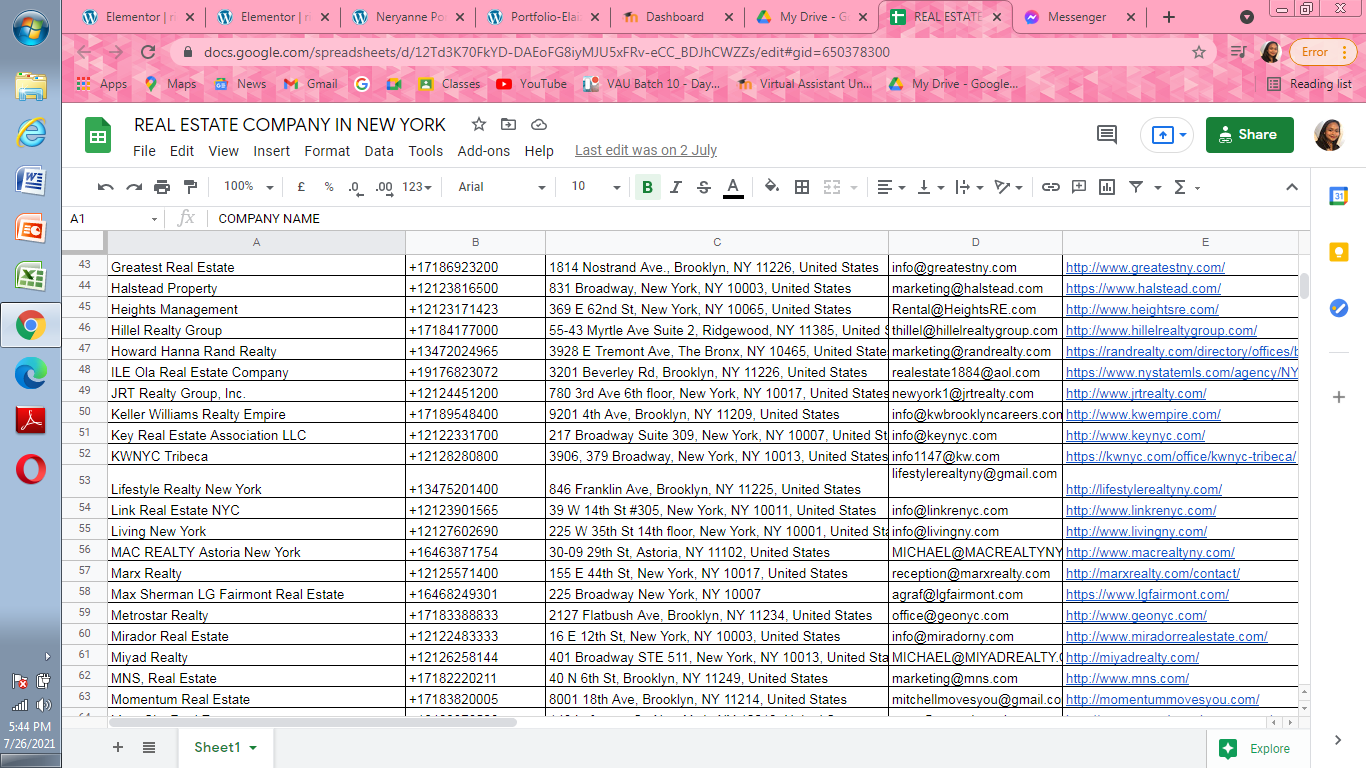
Task: View the cloud save status icon
Action: (x=539, y=124)
